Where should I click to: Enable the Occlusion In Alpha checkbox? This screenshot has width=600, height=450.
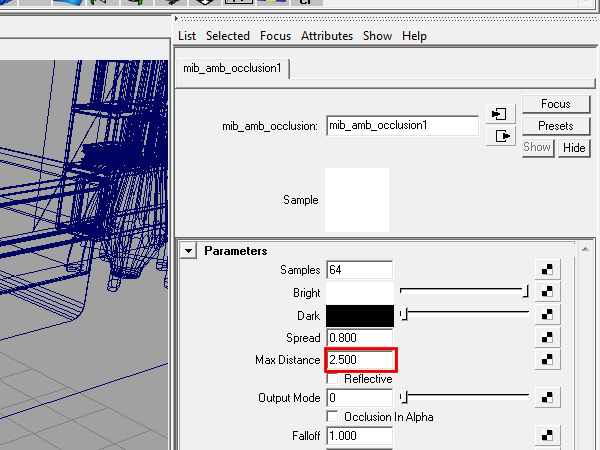333,416
